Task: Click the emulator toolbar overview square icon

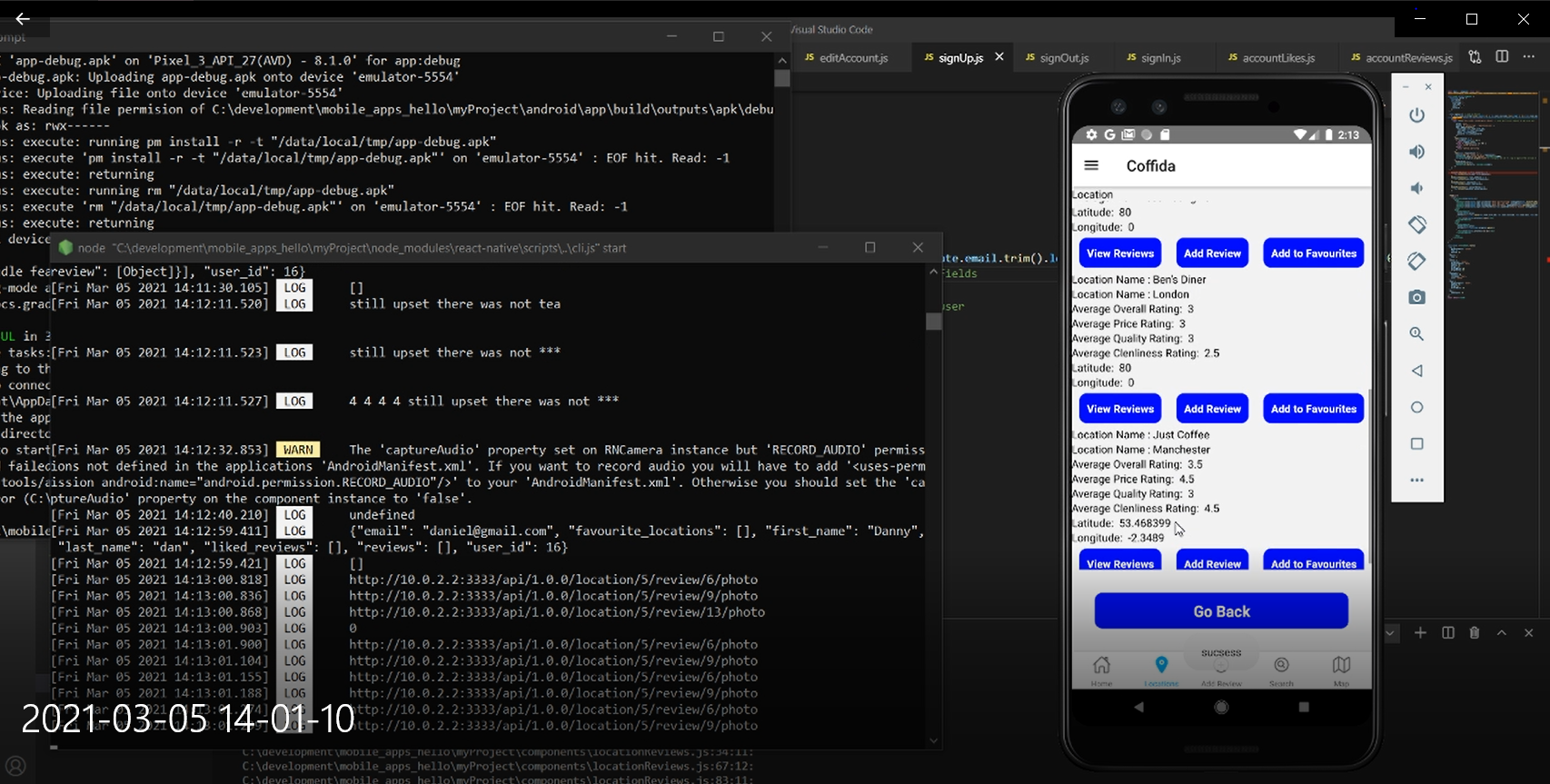Action: (x=1416, y=443)
